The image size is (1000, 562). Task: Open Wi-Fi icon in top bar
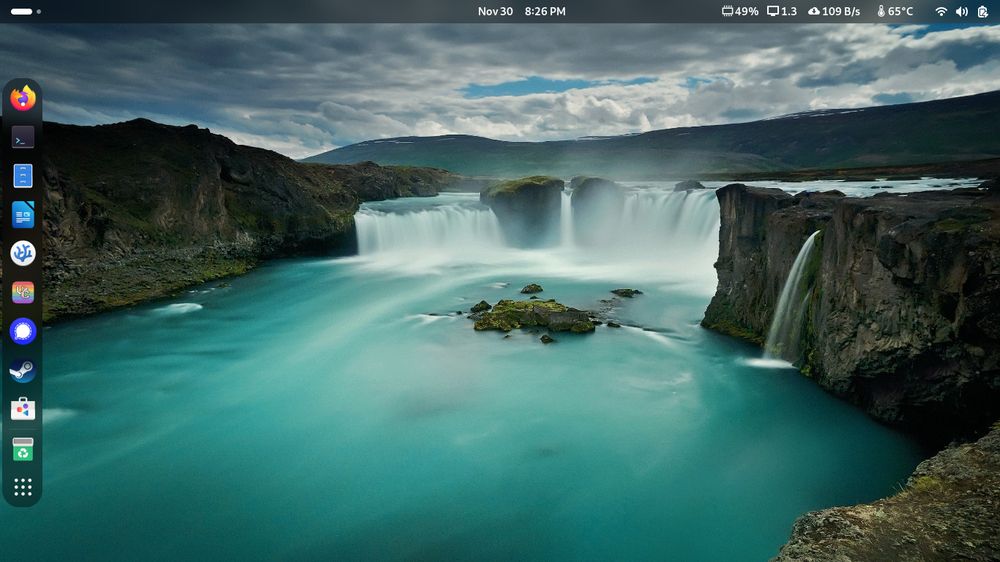(941, 11)
